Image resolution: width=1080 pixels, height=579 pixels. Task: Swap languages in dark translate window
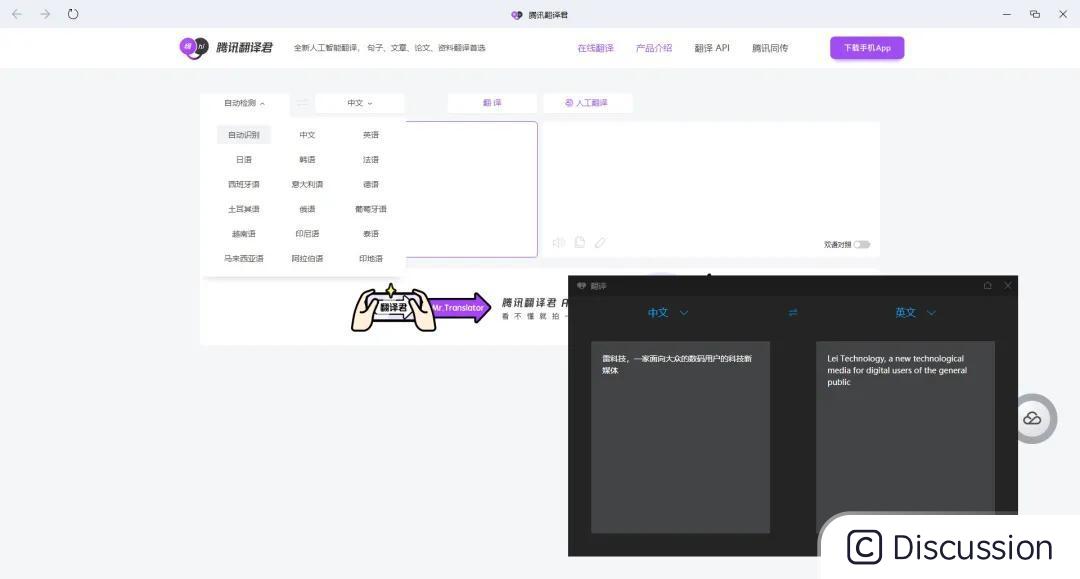click(x=793, y=313)
